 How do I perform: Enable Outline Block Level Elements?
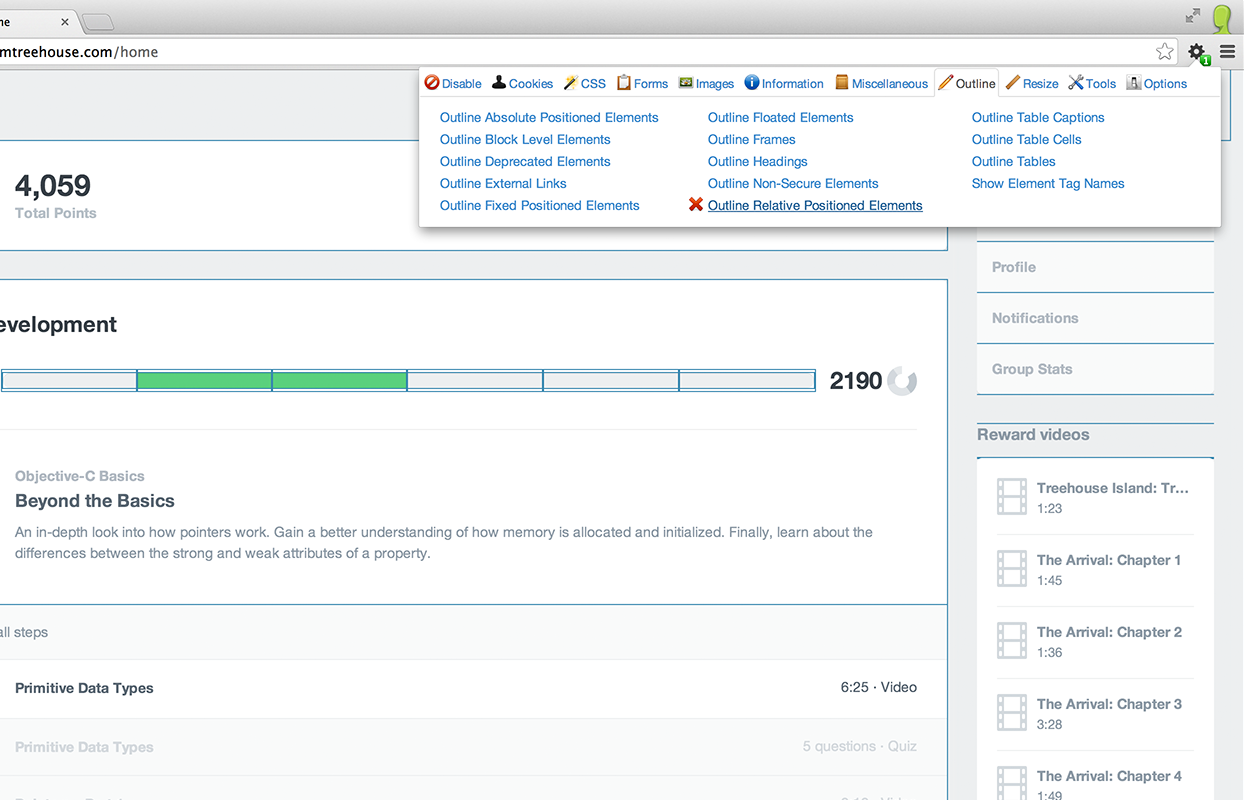[525, 140]
